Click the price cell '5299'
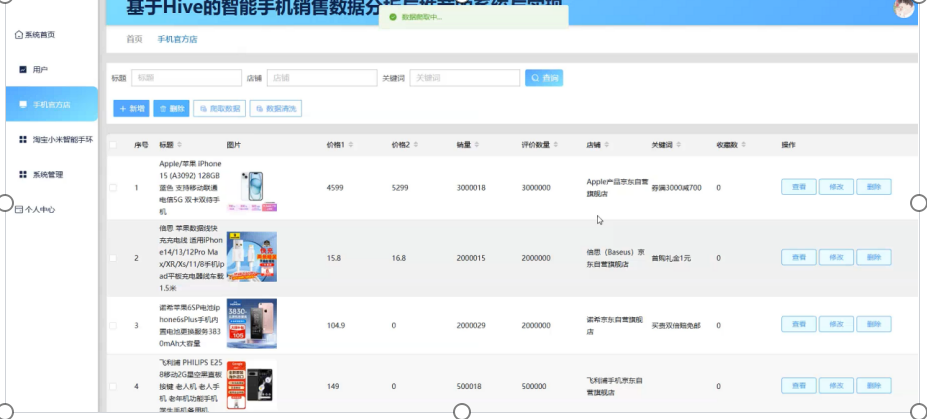The image size is (927, 419). tap(400, 188)
